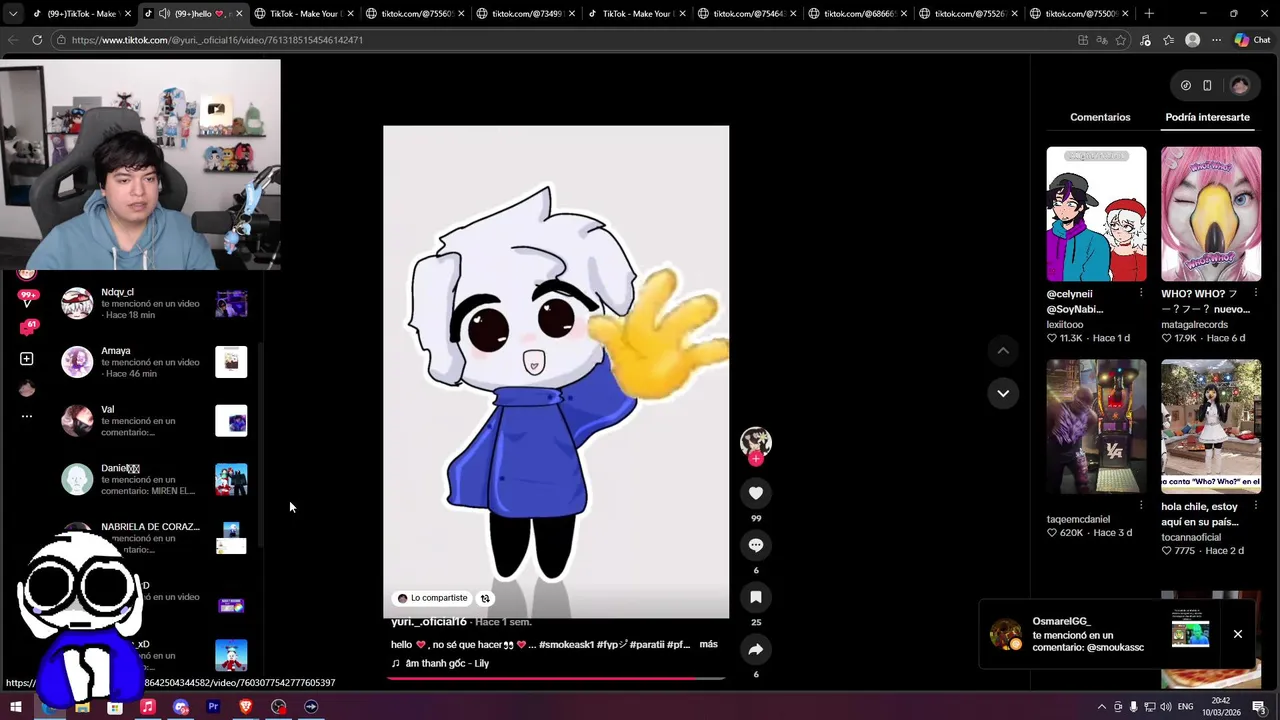Go to next video with down arrow
Image resolution: width=1280 pixels, height=720 pixels.
(x=1003, y=393)
